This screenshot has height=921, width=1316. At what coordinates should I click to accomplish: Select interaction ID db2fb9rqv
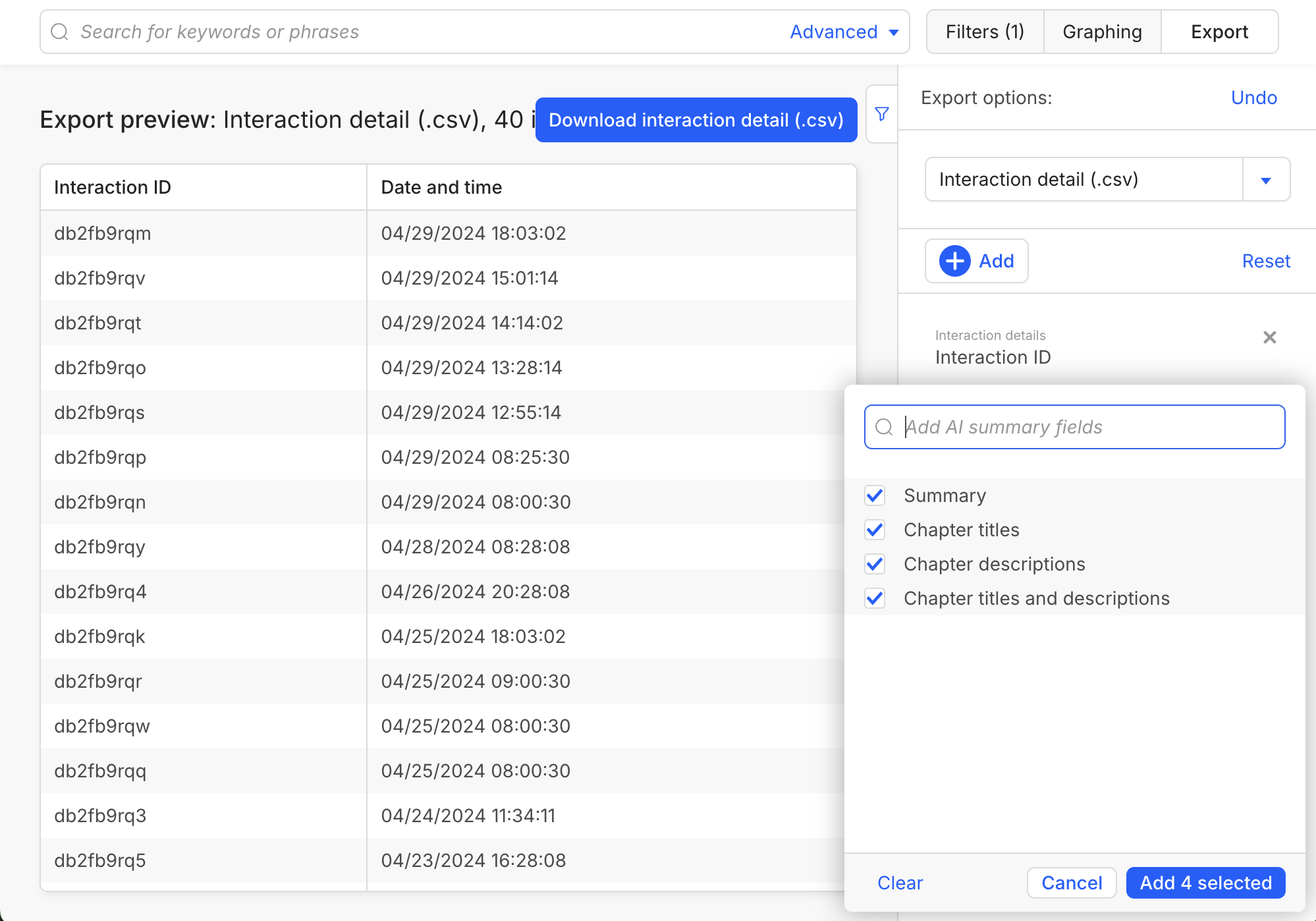click(99, 278)
